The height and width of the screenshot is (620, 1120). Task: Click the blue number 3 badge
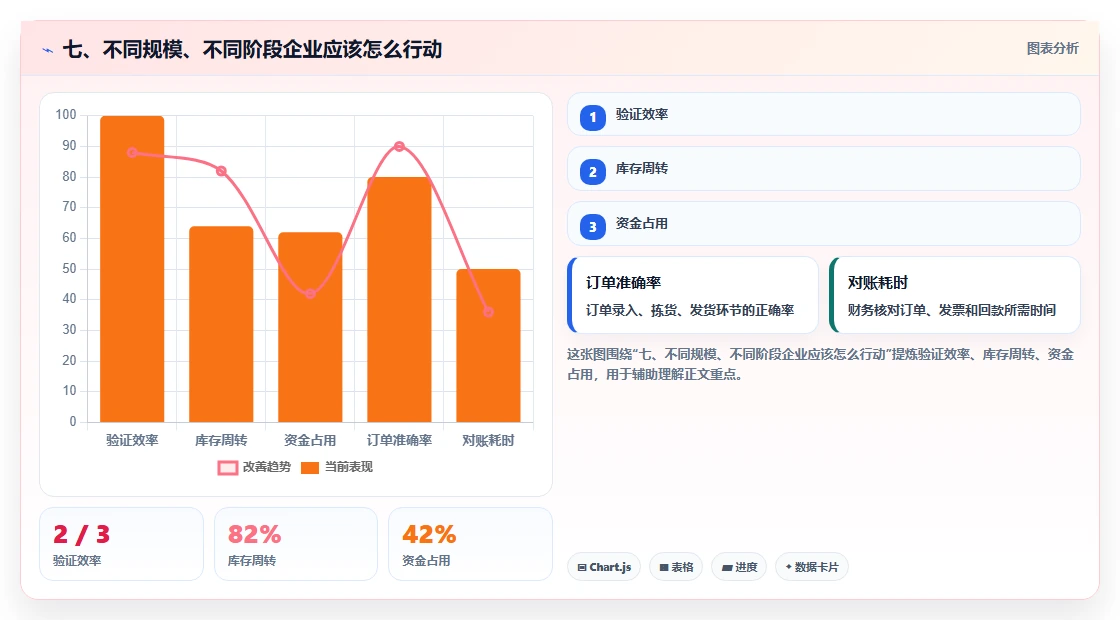592,227
